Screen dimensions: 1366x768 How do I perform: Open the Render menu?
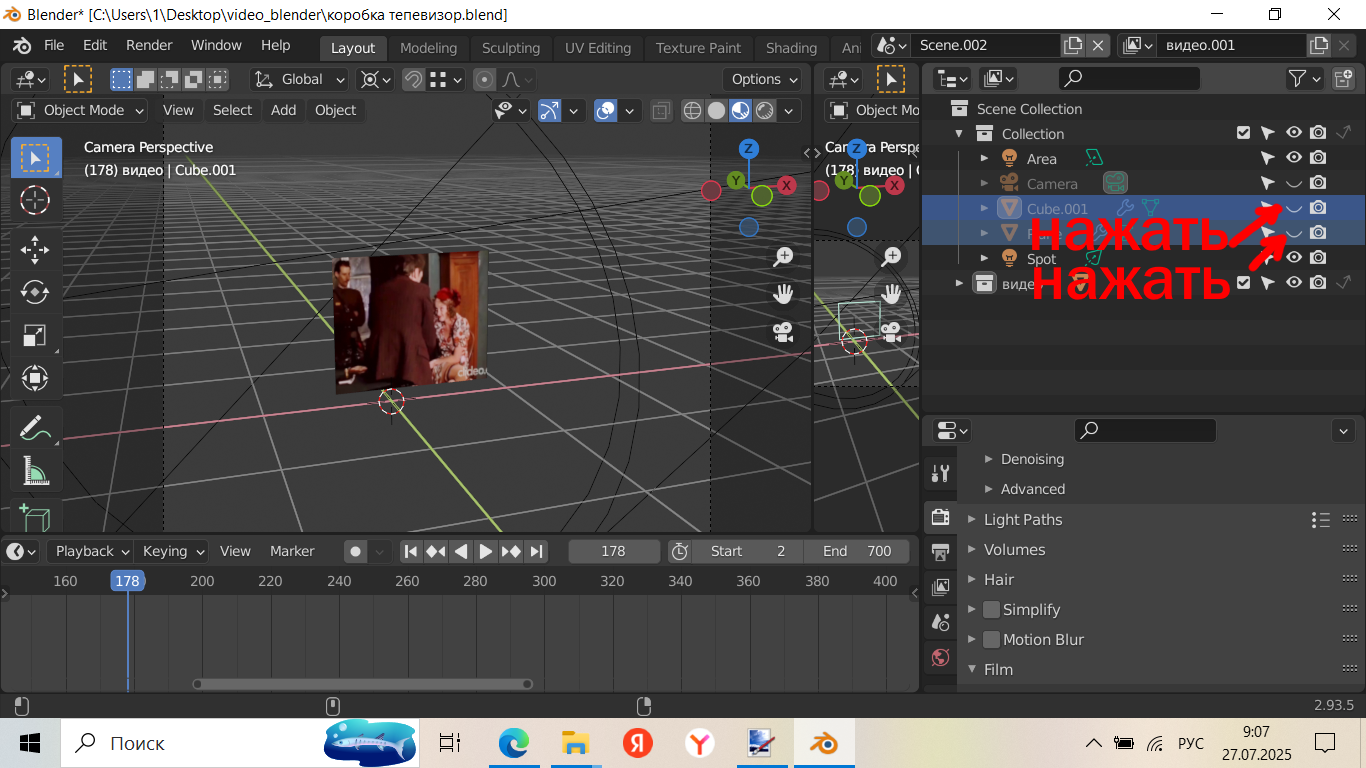(149, 45)
